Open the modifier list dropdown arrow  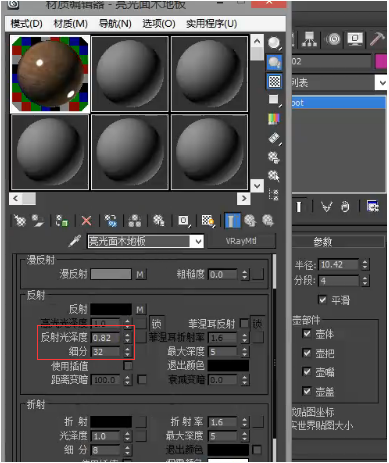tap(382, 82)
